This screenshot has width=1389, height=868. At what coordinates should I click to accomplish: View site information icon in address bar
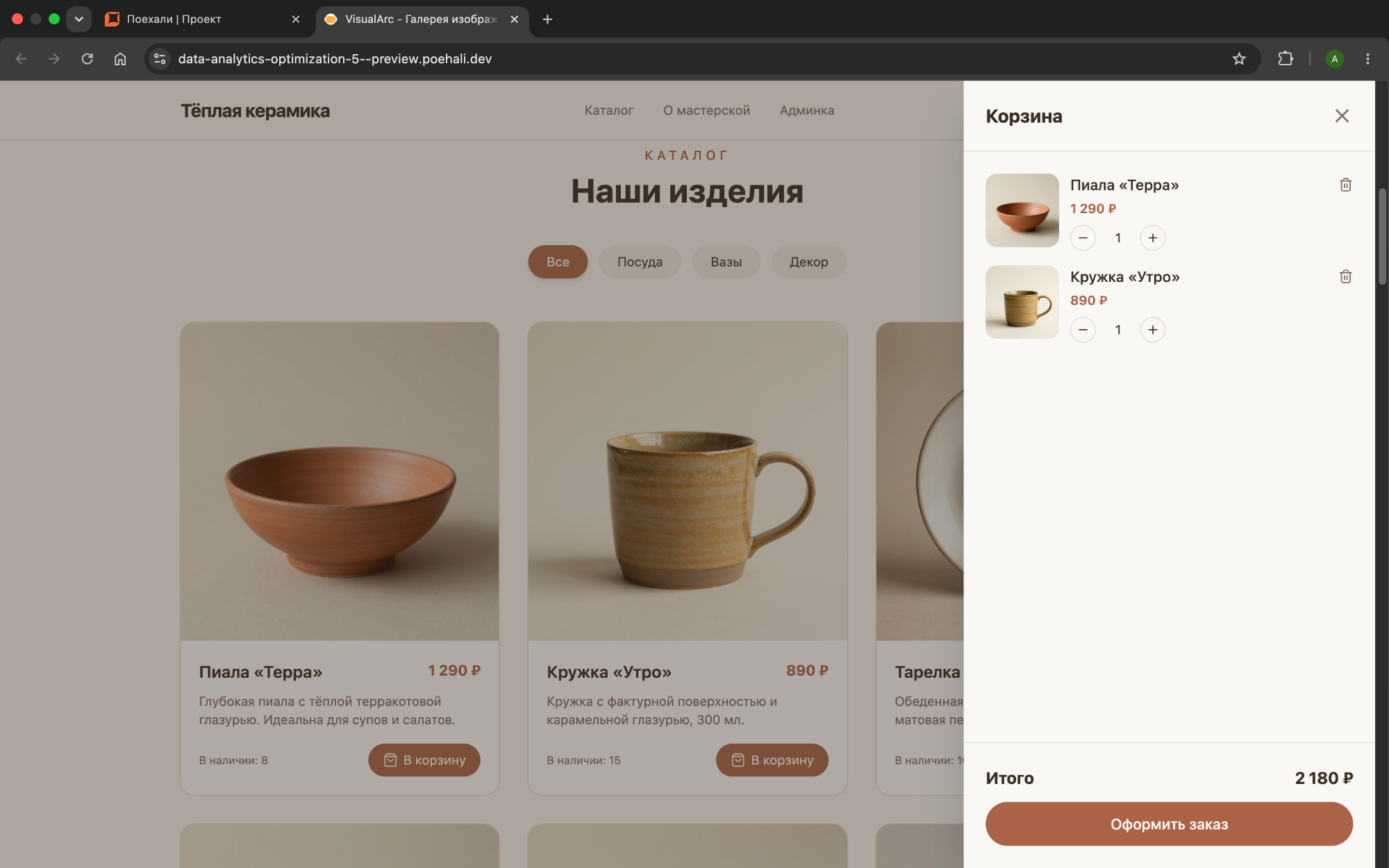(x=160, y=59)
